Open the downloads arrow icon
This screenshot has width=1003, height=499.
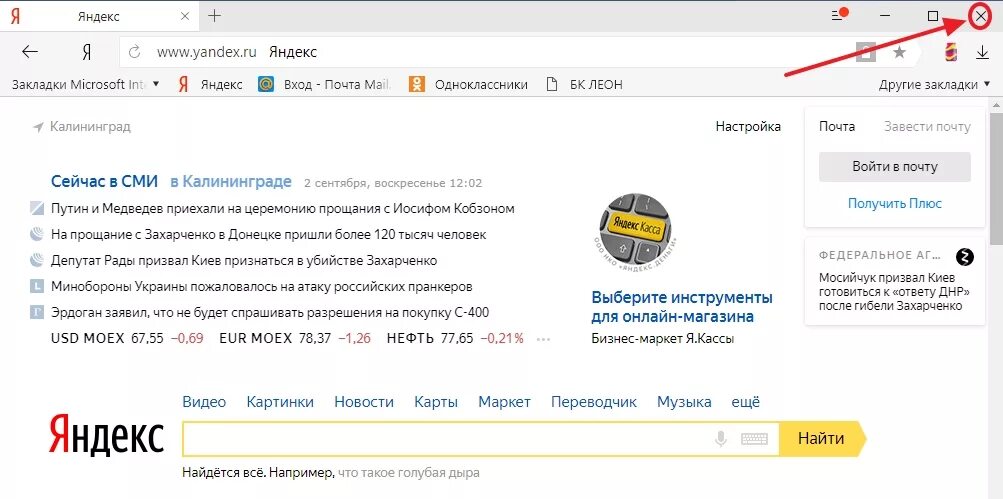click(983, 52)
